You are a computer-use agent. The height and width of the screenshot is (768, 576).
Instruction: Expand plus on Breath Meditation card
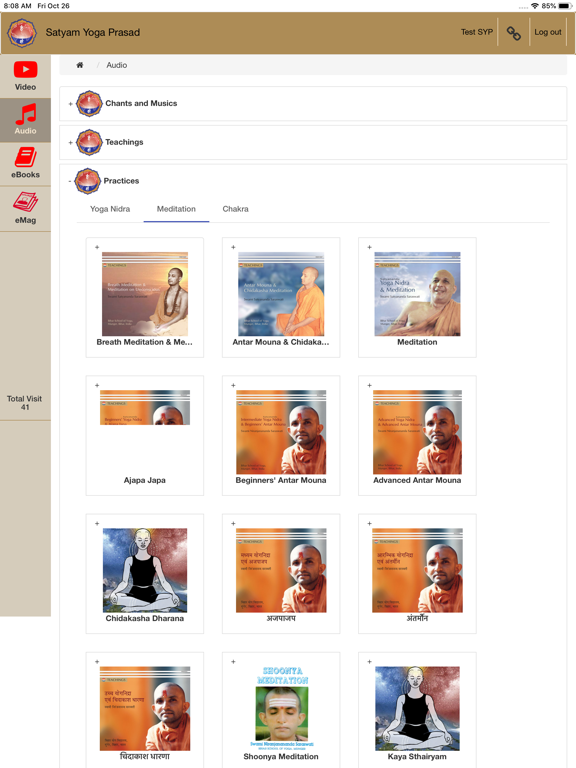[97, 247]
